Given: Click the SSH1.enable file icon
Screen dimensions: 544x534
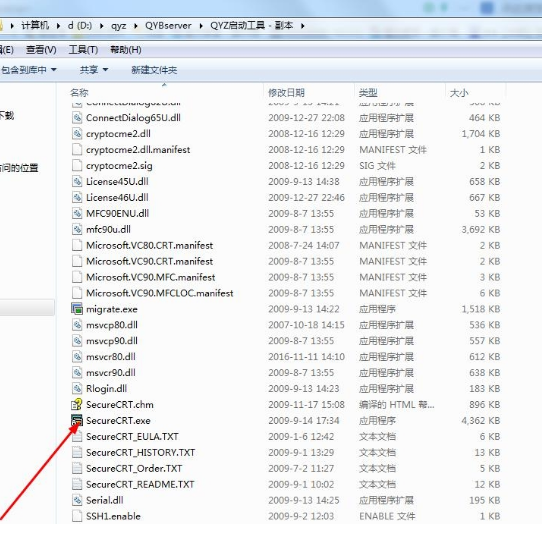Looking at the screenshot, I should pyautogui.click(x=77, y=516).
